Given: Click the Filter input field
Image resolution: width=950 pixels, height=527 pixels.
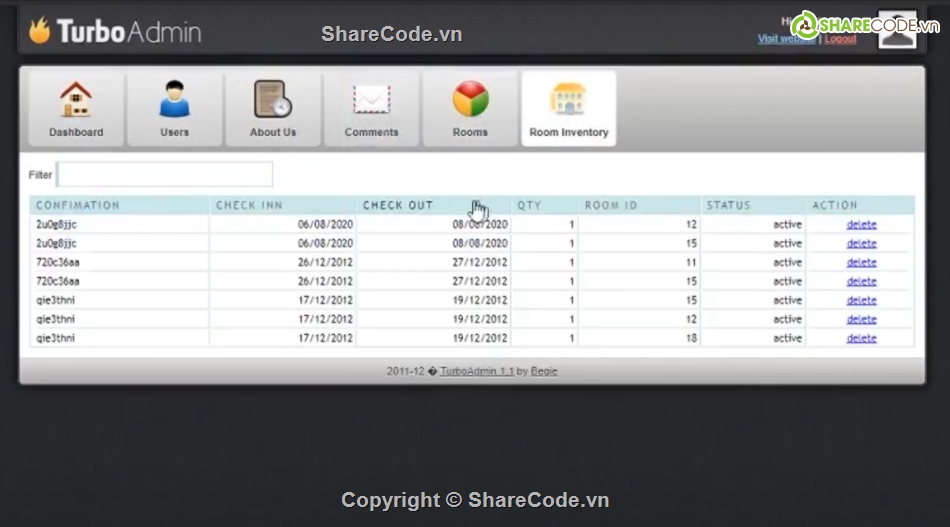Looking at the screenshot, I should (x=165, y=174).
